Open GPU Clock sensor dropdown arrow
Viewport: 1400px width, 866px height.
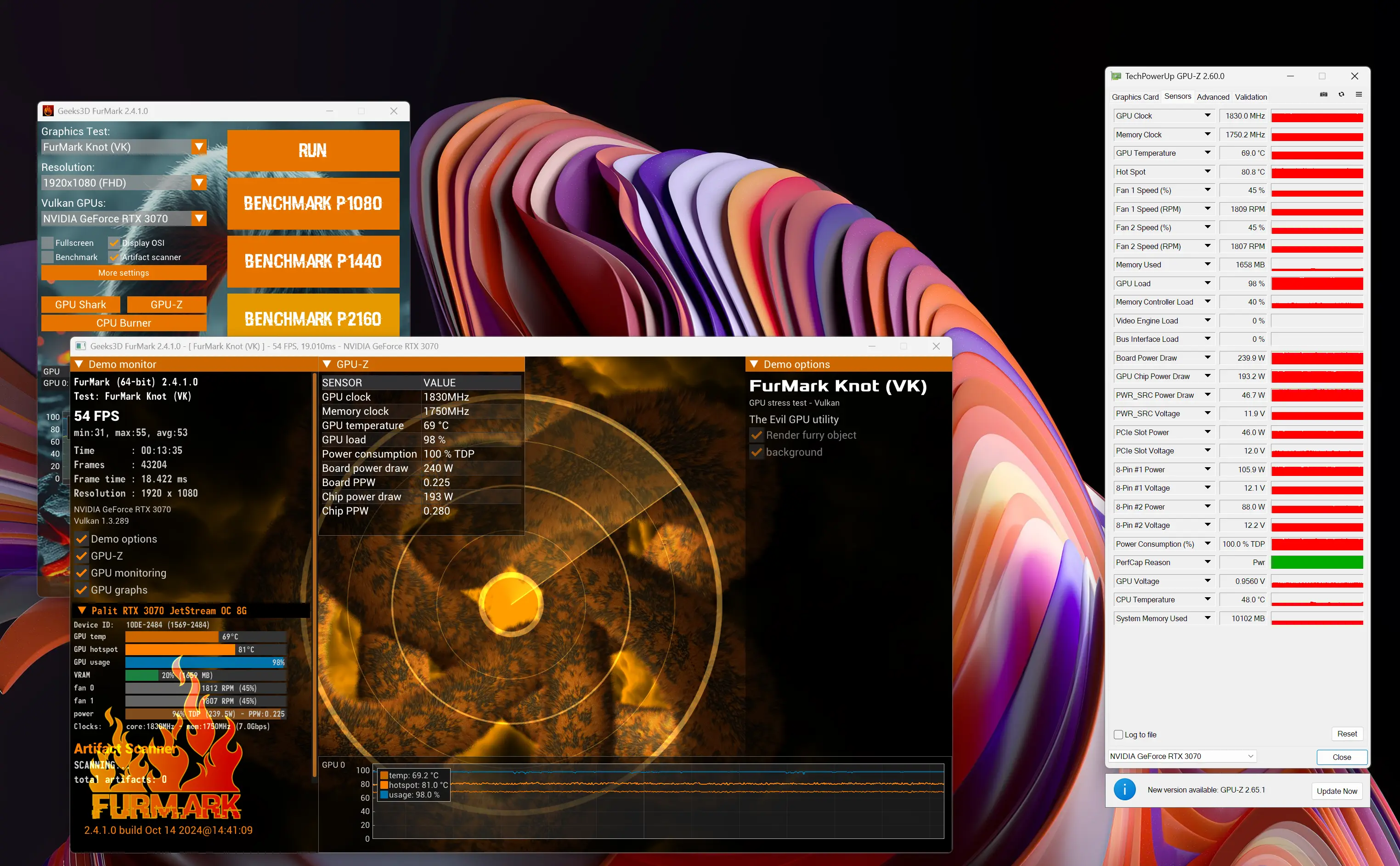pyautogui.click(x=1208, y=116)
